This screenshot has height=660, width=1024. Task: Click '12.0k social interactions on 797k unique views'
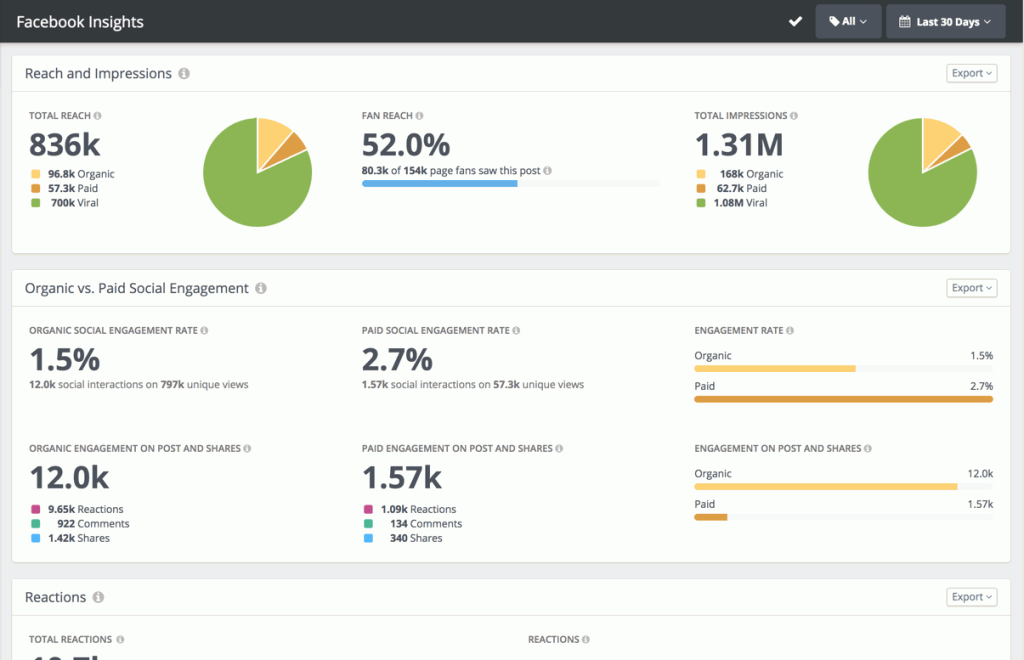click(138, 385)
